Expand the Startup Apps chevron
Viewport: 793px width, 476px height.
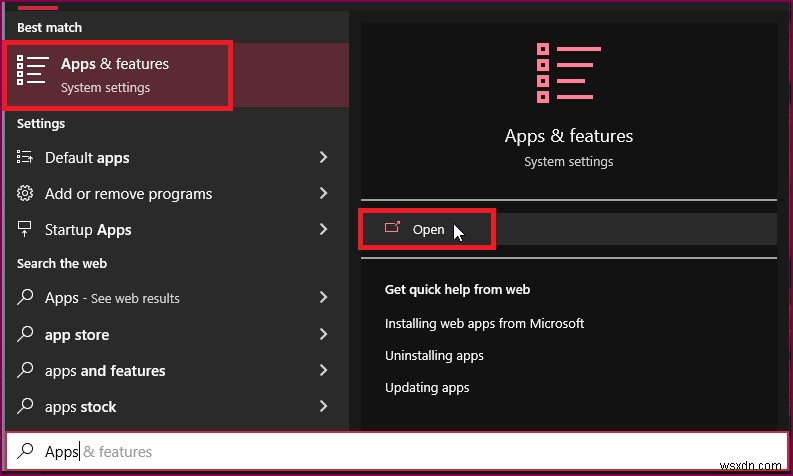(324, 230)
